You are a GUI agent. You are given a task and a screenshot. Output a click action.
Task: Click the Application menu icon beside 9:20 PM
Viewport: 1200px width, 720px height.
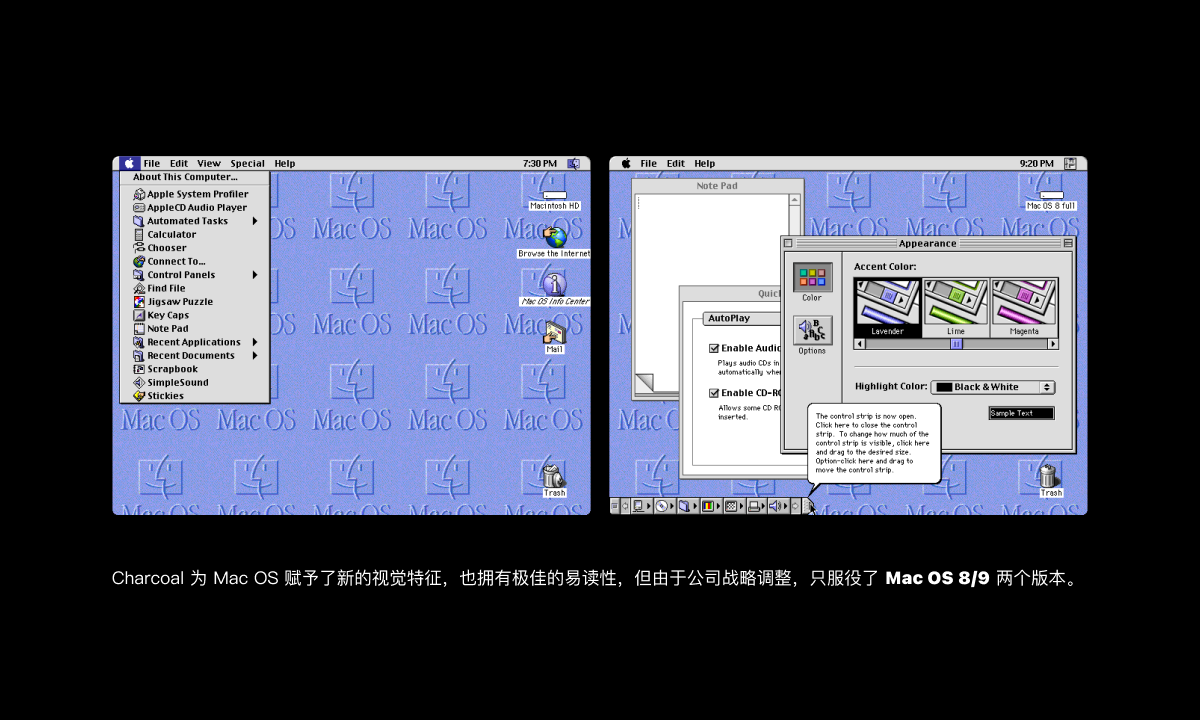(x=1070, y=163)
